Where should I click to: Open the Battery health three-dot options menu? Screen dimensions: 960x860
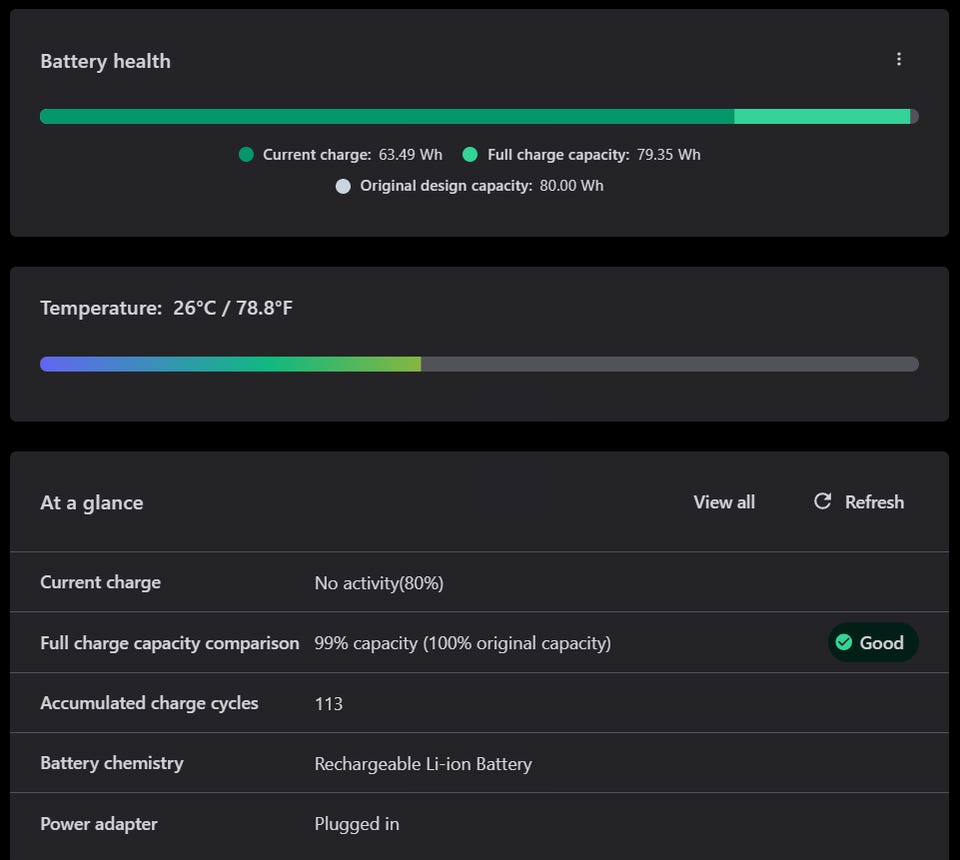(x=898, y=60)
